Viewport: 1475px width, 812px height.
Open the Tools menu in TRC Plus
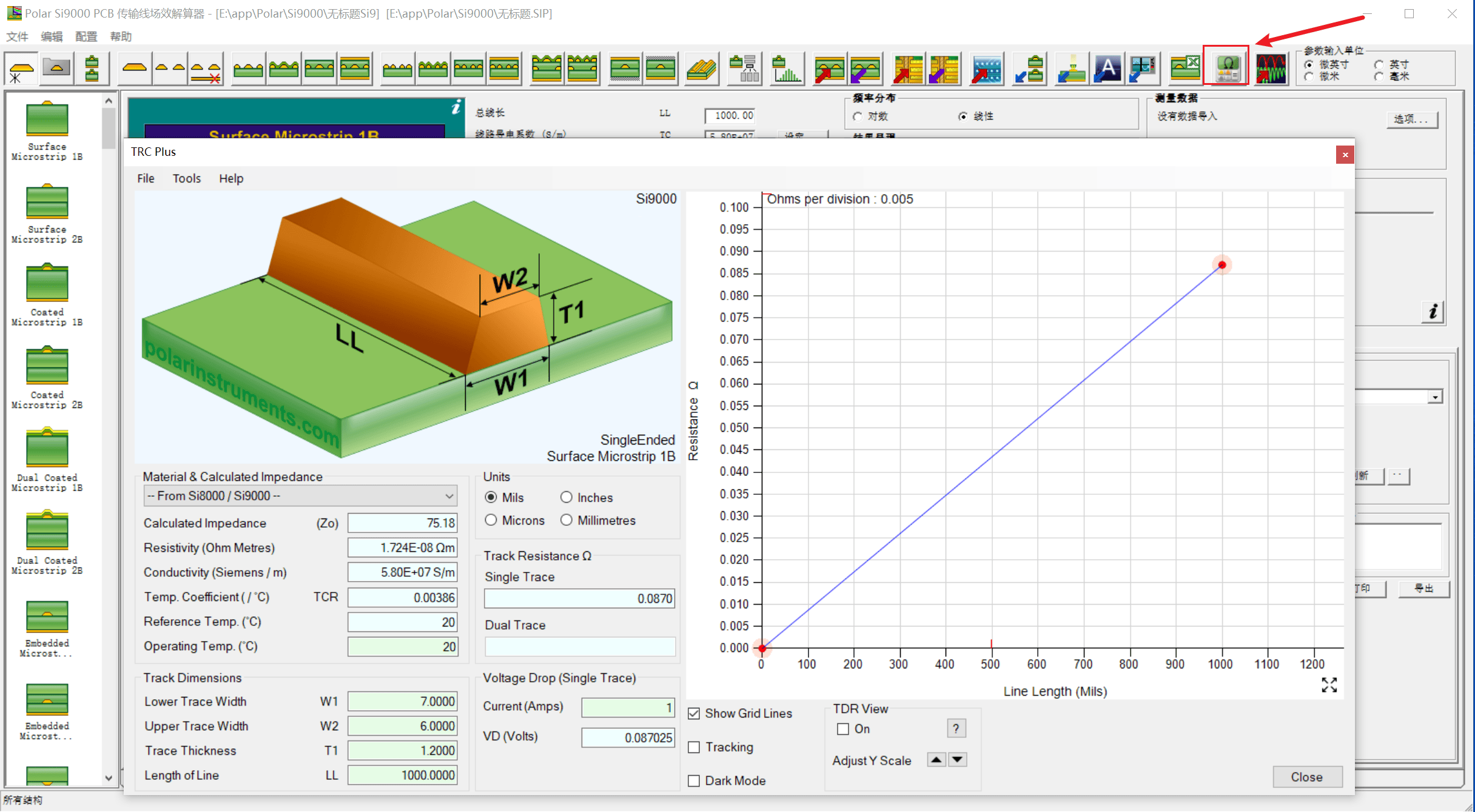[x=186, y=178]
